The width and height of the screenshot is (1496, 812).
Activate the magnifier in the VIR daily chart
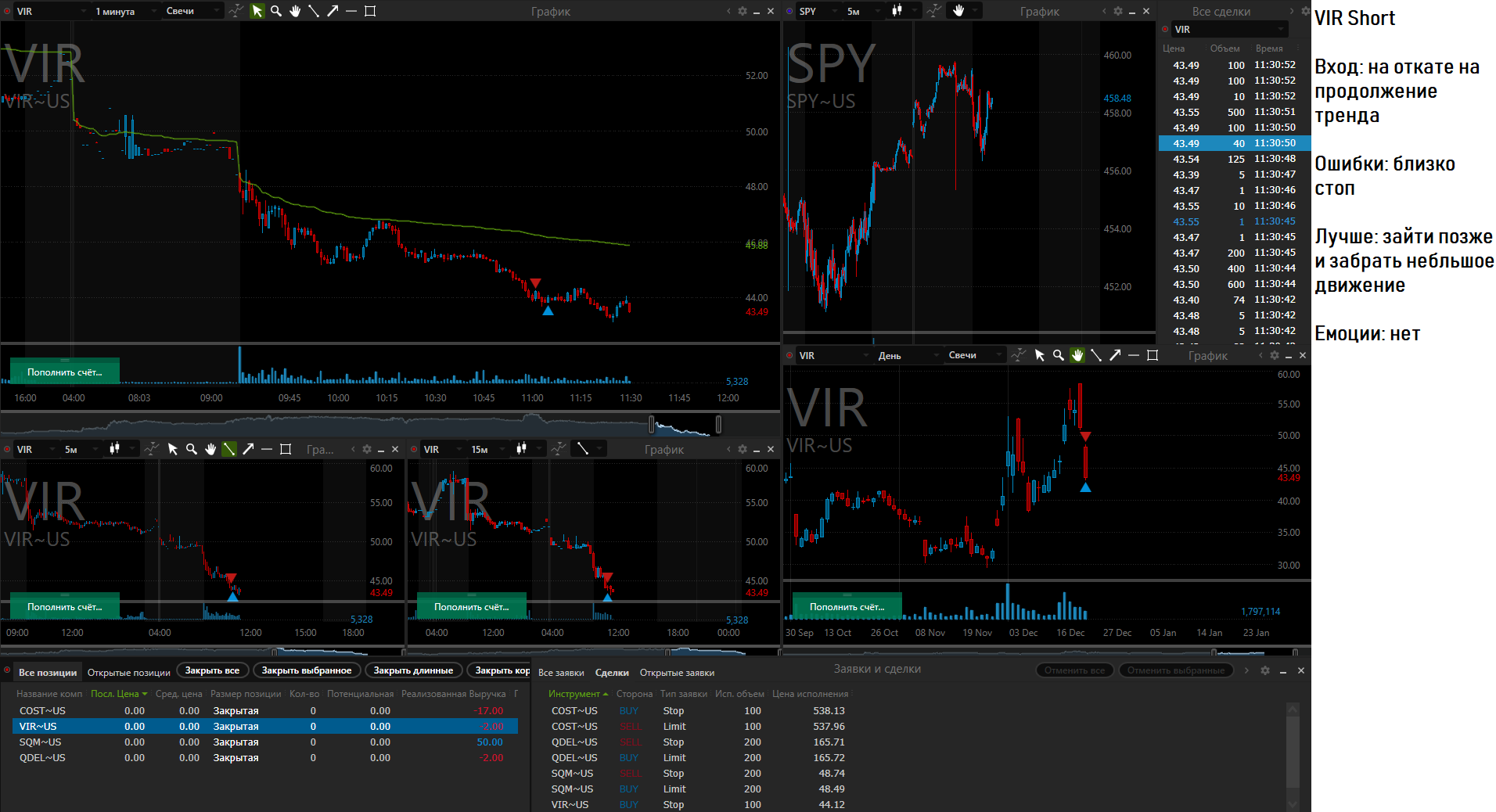click(1058, 355)
